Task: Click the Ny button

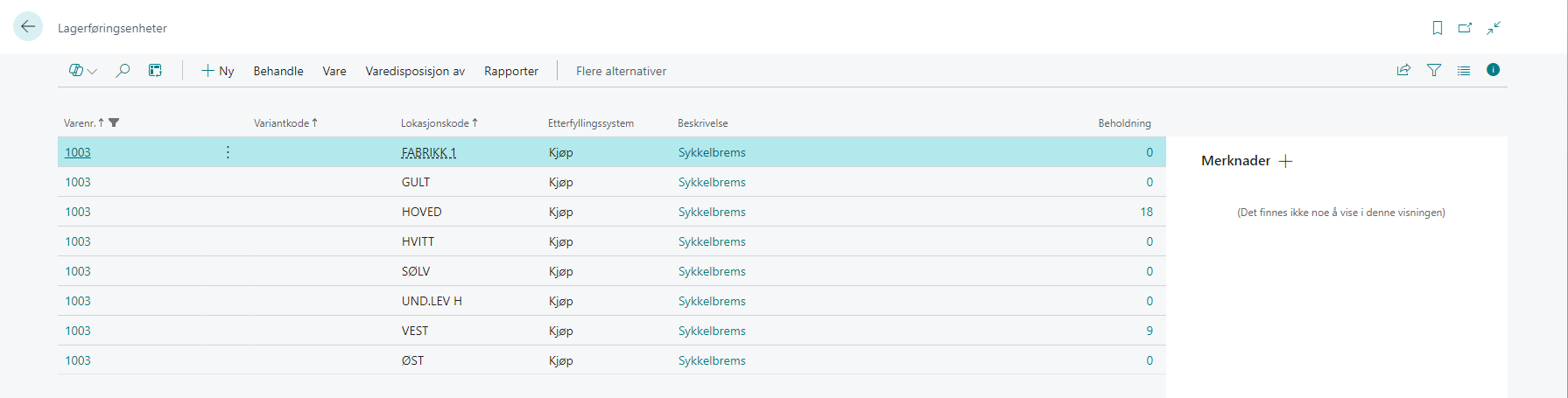Action: pos(218,71)
